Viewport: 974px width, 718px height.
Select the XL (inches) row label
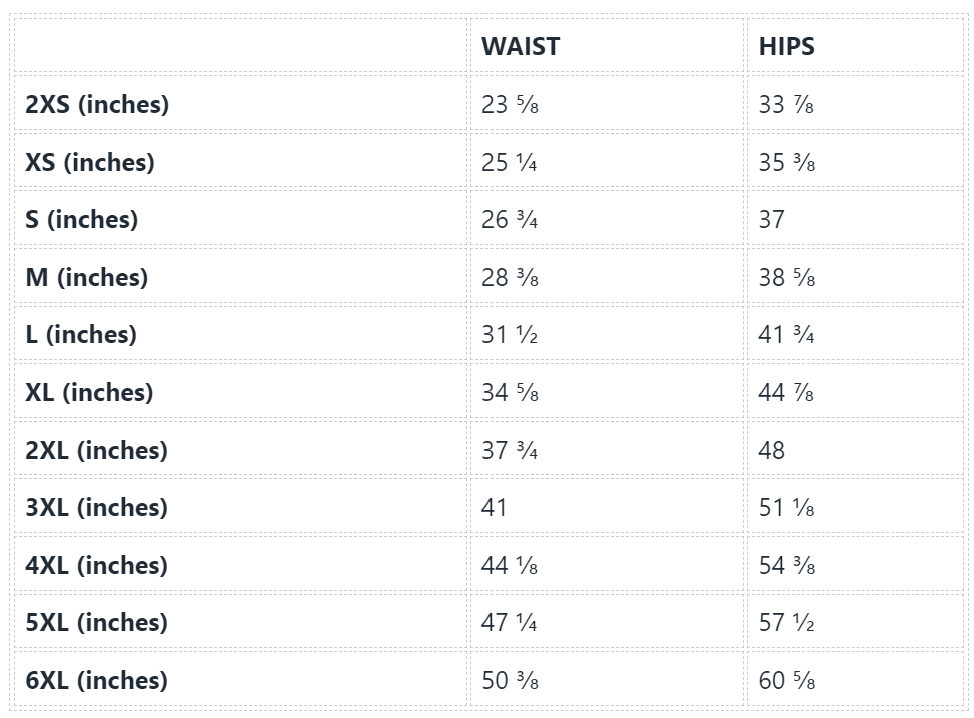pos(89,392)
